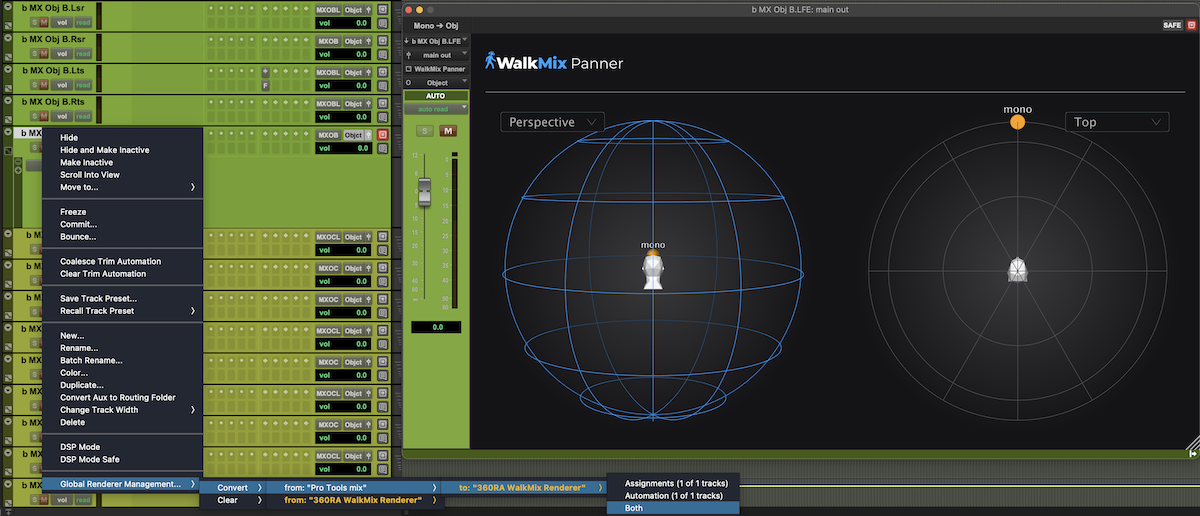
Task: Open the Top view dropdown
Action: click(x=1116, y=122)
